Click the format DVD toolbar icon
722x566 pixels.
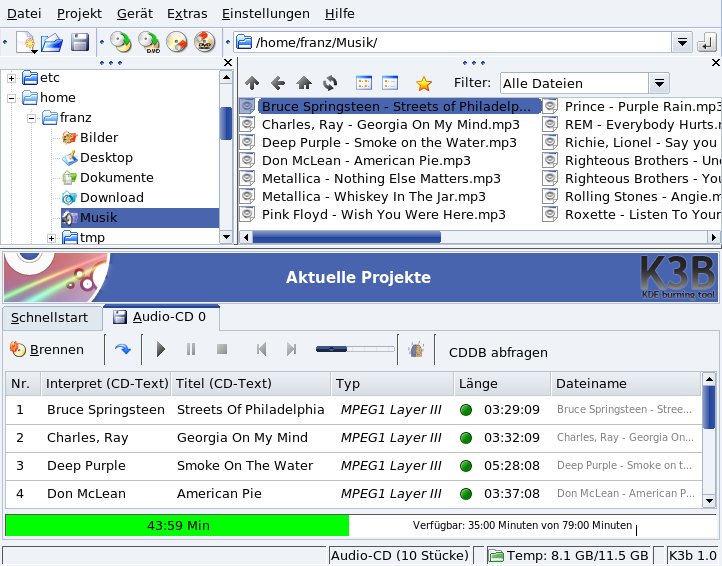[204, 42]
